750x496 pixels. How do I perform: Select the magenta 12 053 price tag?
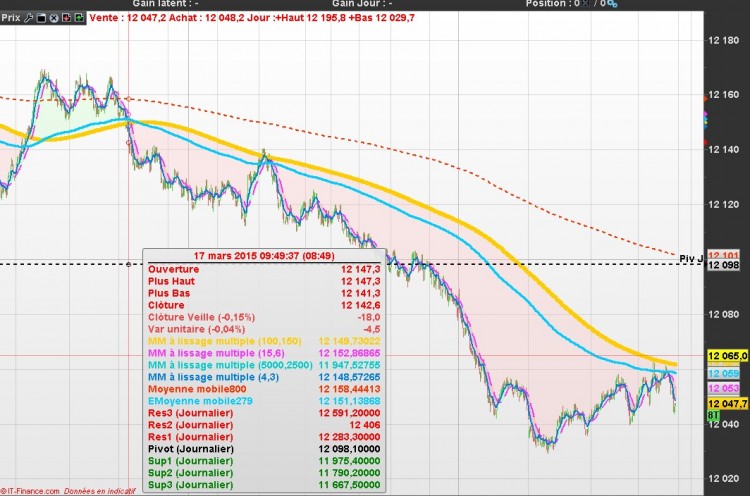coord(723,388)
